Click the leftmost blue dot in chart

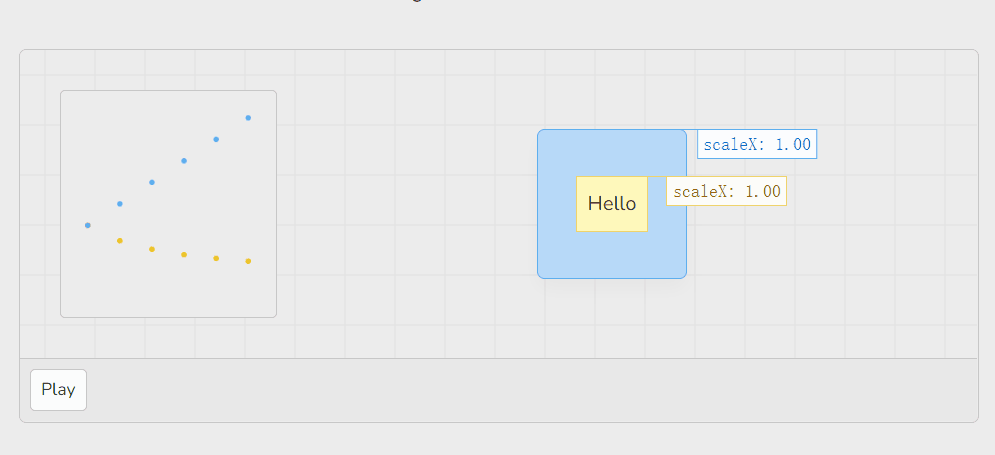(88, 225)
